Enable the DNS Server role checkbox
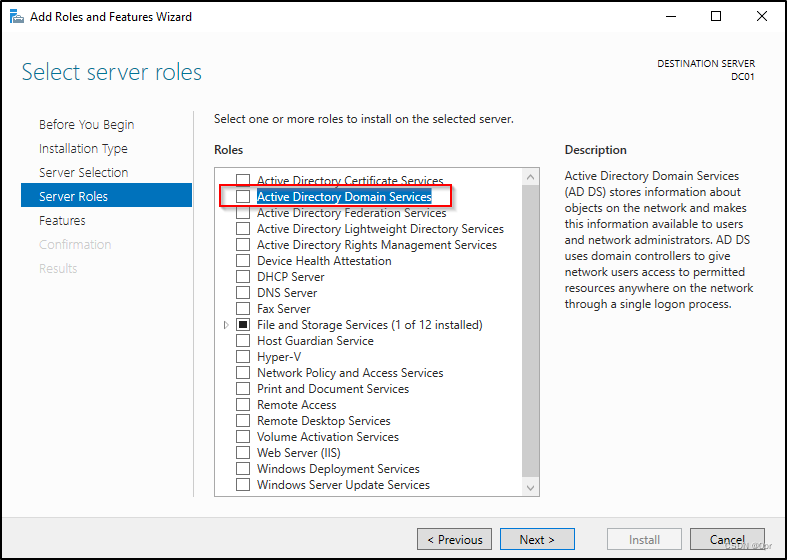 click(243, 293)
